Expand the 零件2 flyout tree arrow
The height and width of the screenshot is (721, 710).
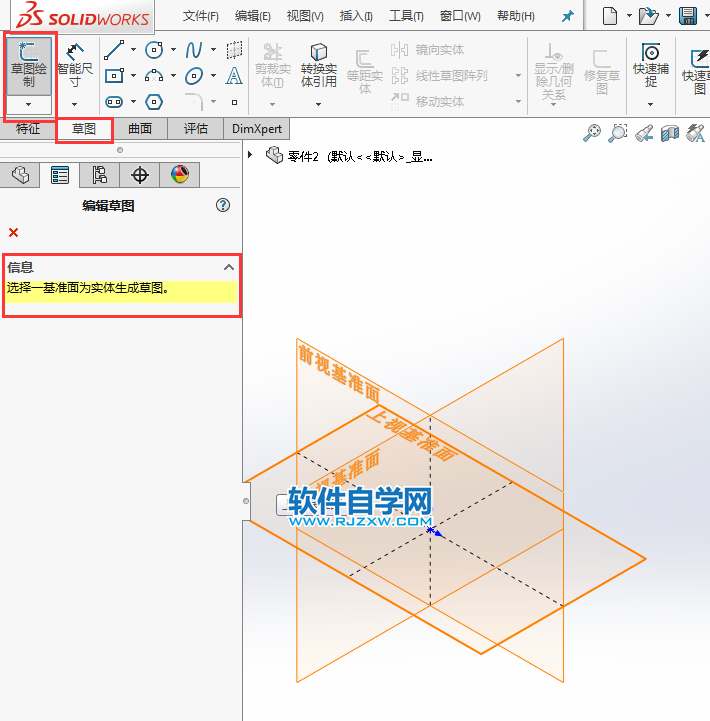pyautogui.click(x=250, y=155)
